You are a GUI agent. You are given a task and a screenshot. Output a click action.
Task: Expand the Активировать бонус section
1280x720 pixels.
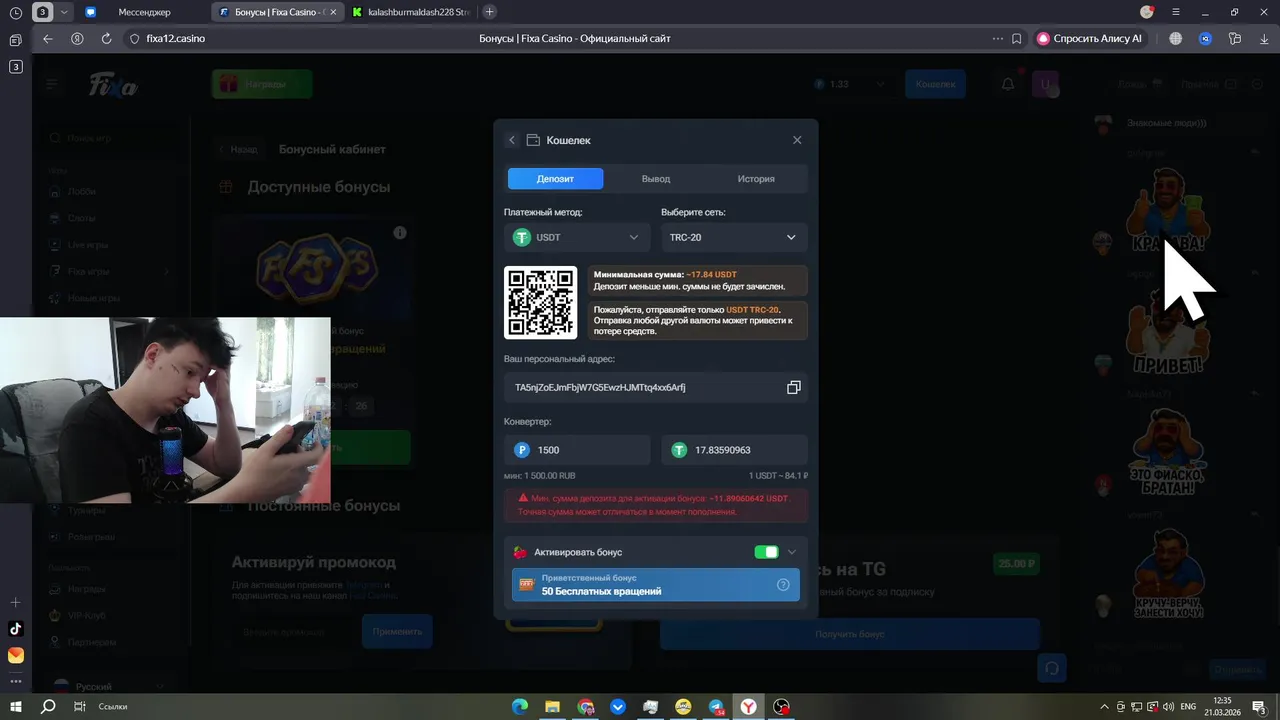(x=792, y=552)
